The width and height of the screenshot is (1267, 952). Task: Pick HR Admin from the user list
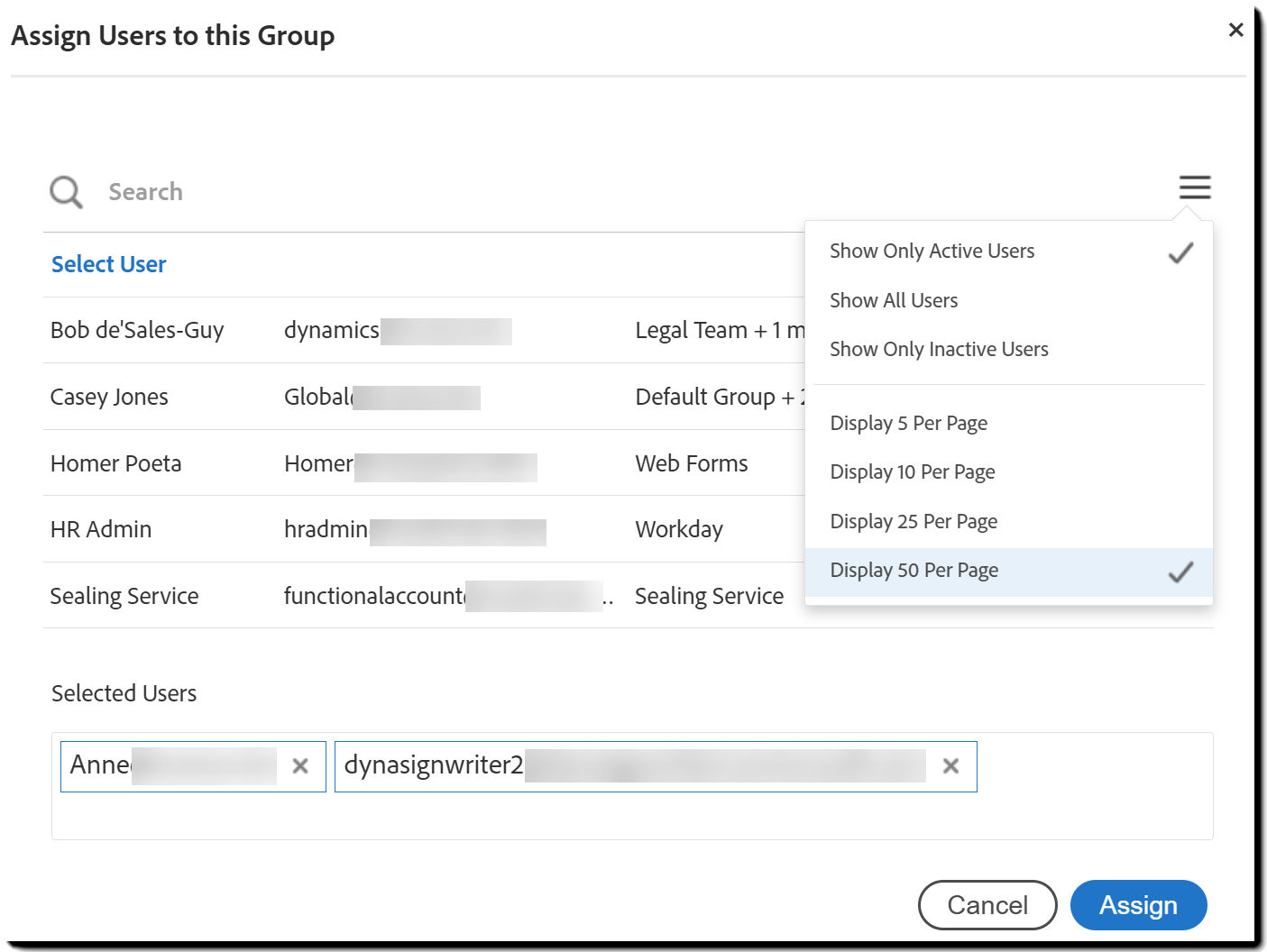pyautogui.click(x=100, y=529)
